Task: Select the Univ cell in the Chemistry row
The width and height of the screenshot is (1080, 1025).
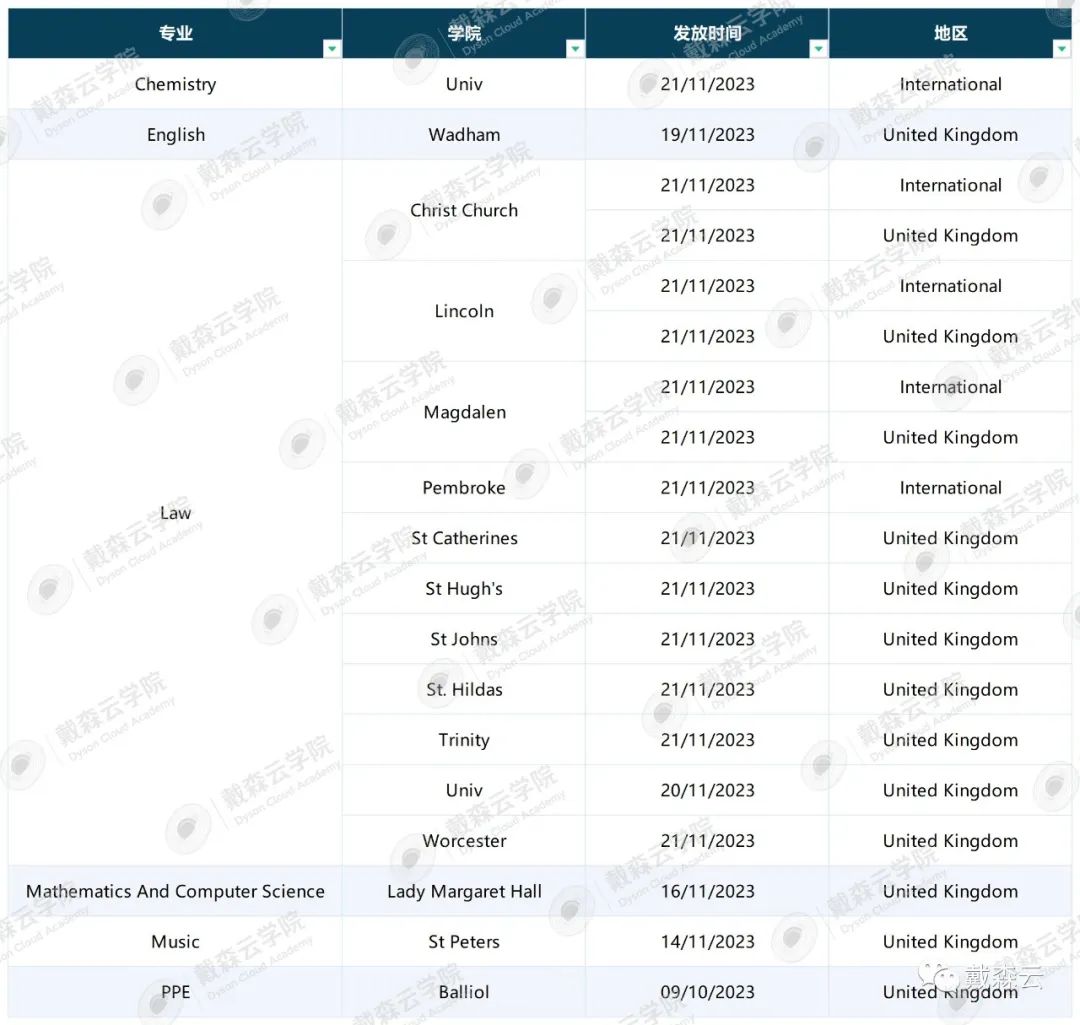Action: tap(464, 84)
